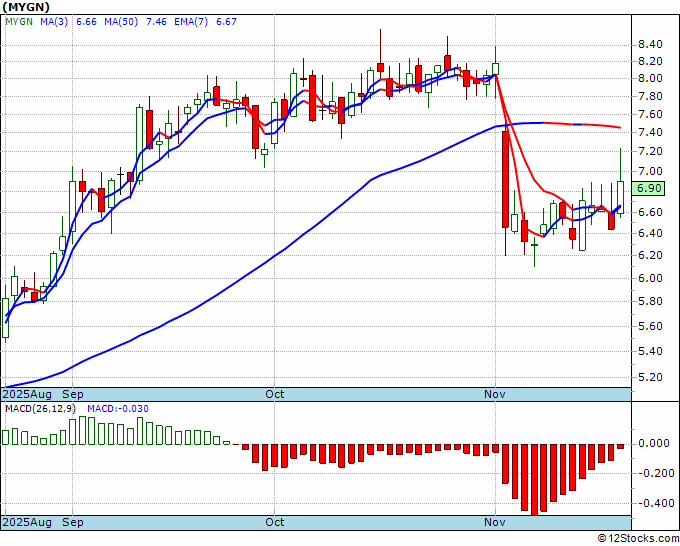Click the (MYGN) chart title
Image resolution: width=680 pixels, height=546 pixels.
[x=26, y=7]
